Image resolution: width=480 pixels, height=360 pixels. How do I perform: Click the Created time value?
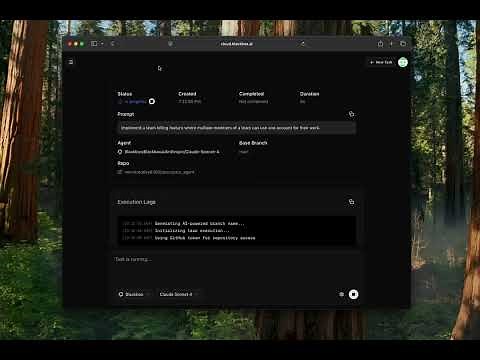[x=190, y=101]
